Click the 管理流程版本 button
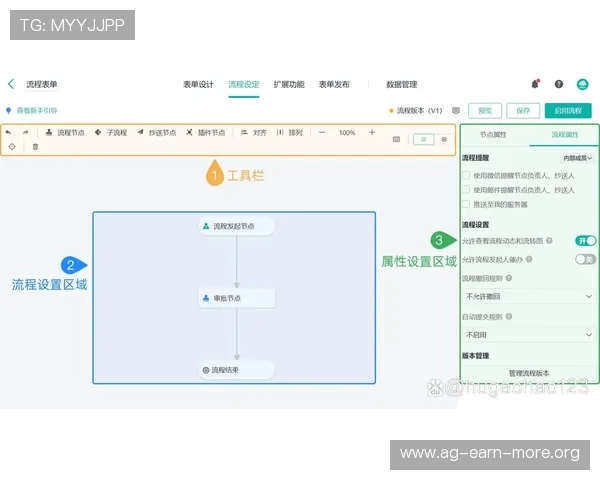Screen dimensions: 600x480 click(529, 373)
